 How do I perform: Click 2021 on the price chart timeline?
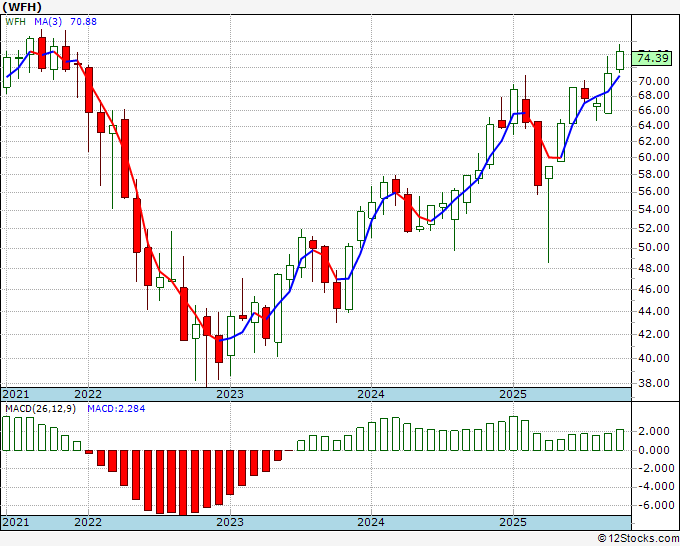[x=16, y=394]
